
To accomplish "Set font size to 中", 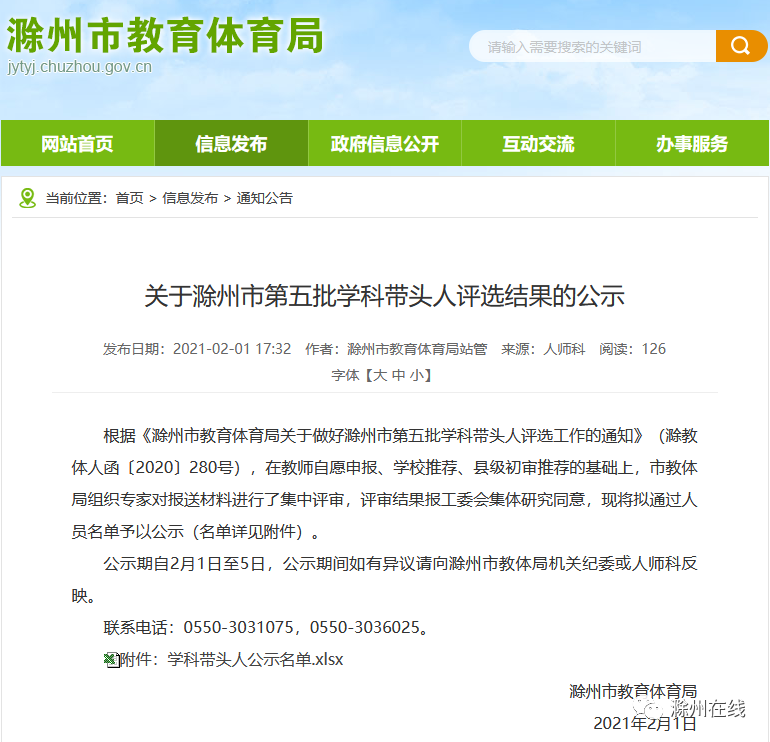I will pyautogui.click(x=399, y=375).
